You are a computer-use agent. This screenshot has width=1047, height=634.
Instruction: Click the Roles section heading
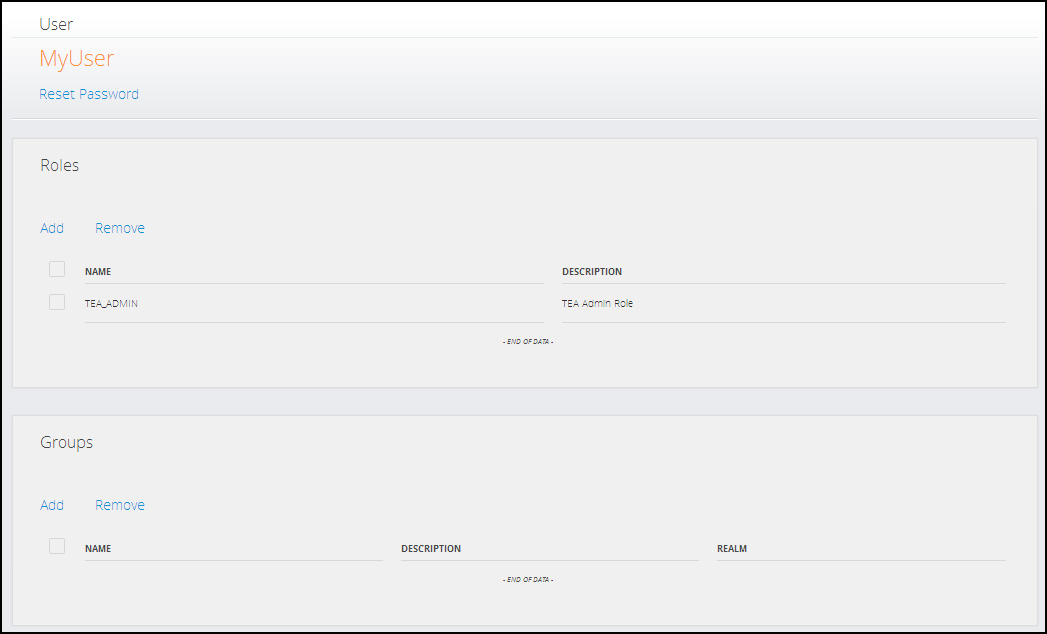point(59,165)
